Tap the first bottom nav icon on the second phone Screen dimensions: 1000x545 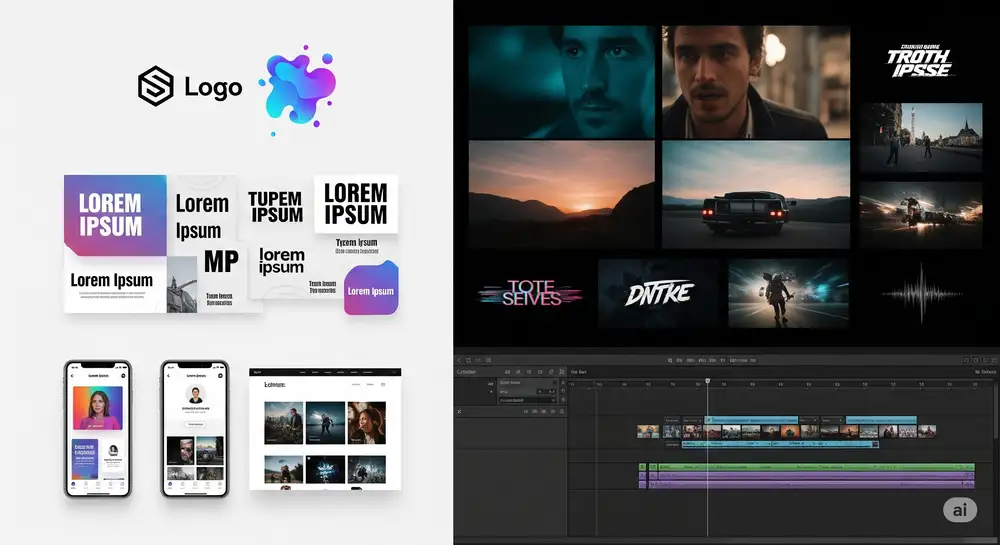(170, 485)
